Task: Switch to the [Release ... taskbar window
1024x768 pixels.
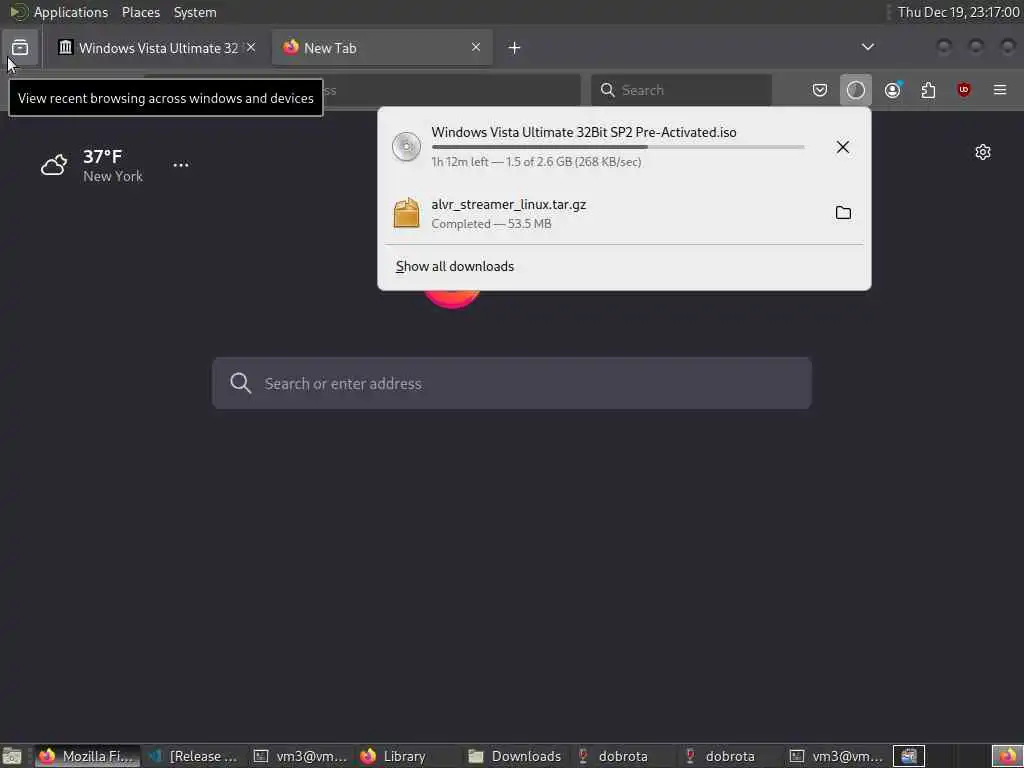Action: click(x=194, y=756)
